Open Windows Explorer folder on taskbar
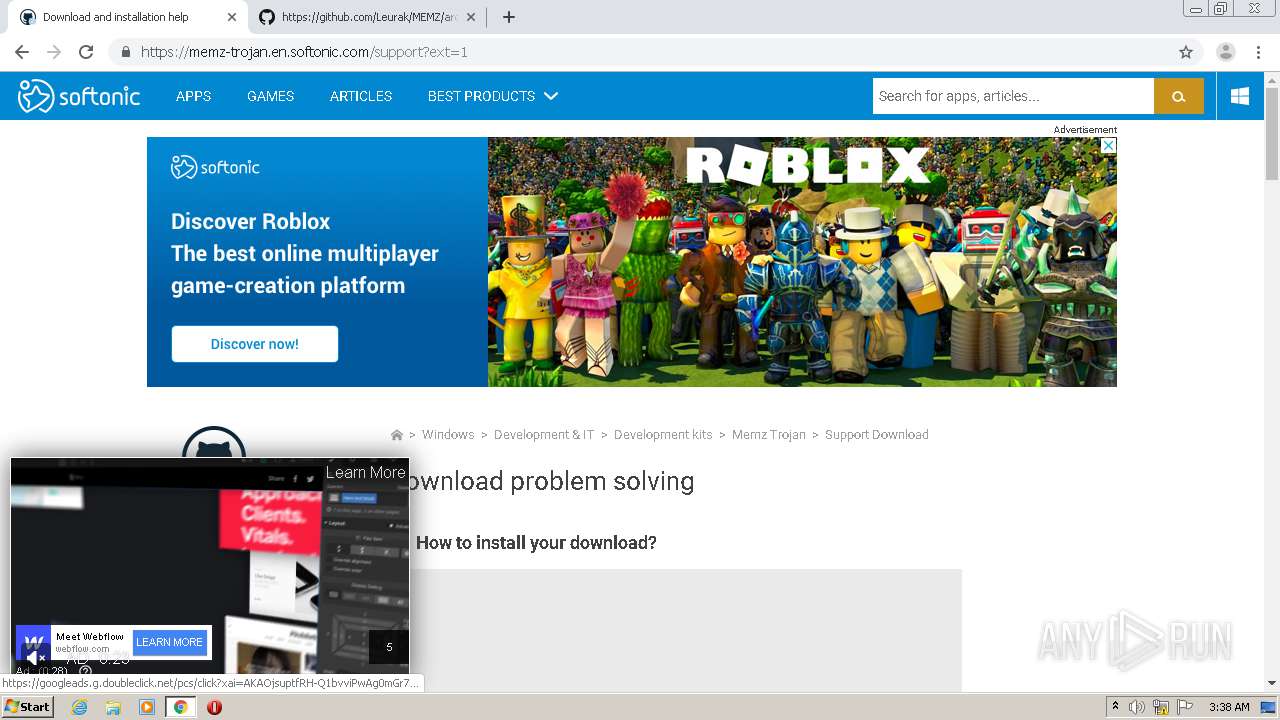The height and width of the screenshot is (720, 1280). (x=113, y=707)
